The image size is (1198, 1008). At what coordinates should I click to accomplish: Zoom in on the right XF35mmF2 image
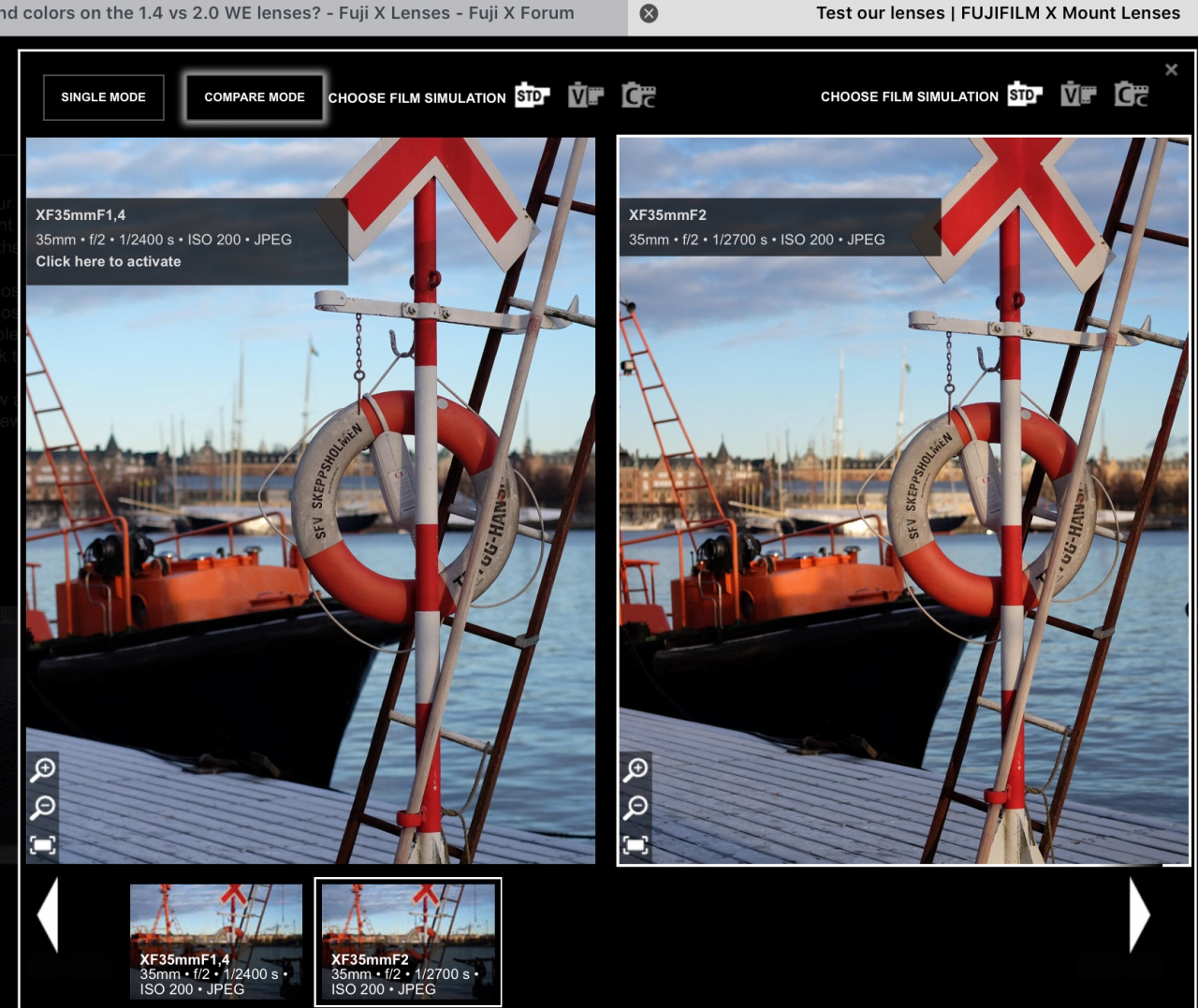coord(636,769)
